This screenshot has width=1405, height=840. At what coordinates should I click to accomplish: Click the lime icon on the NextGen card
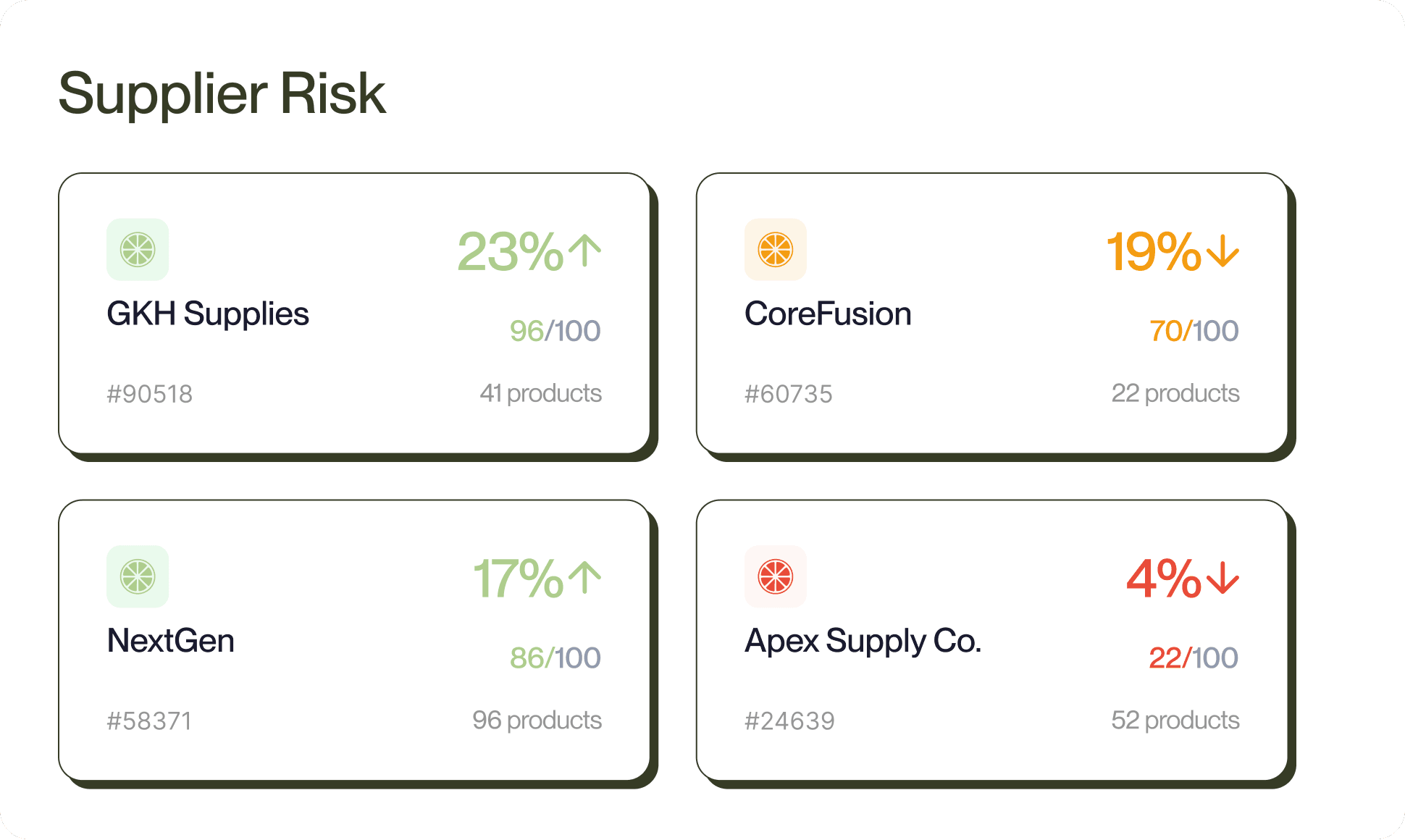coord(137,576)
